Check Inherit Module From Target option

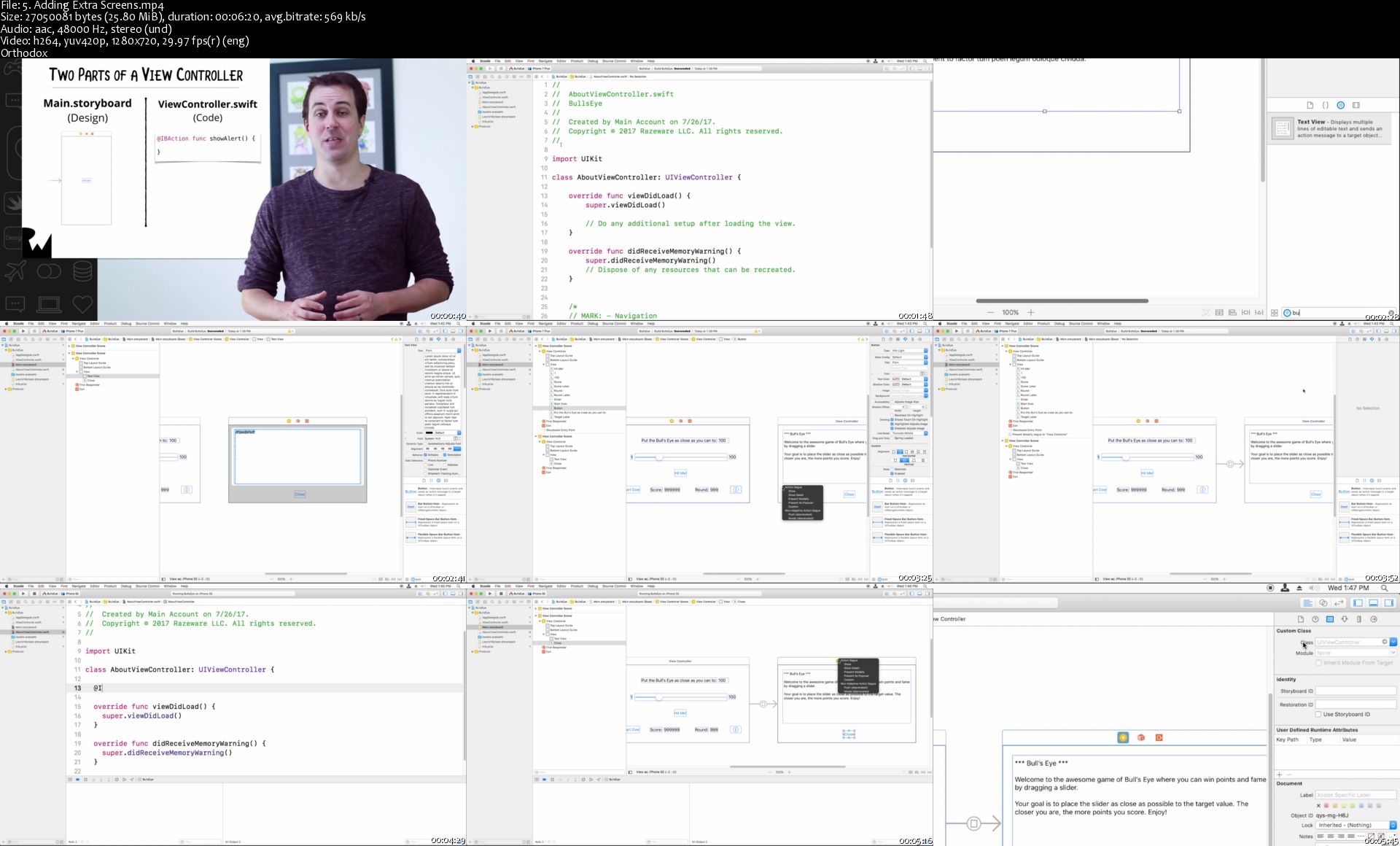(1318, 663)
